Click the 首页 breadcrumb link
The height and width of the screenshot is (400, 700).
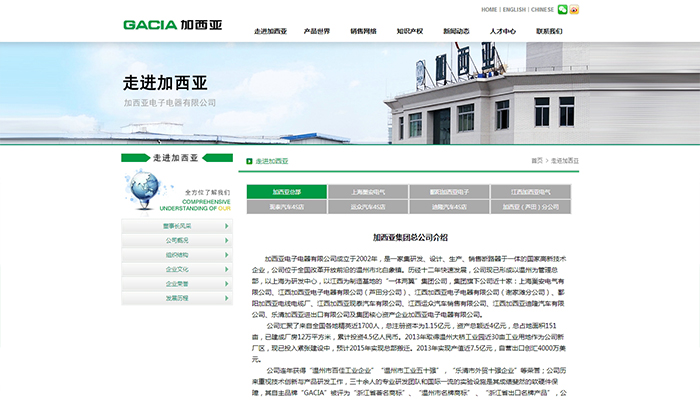[537, 161]
